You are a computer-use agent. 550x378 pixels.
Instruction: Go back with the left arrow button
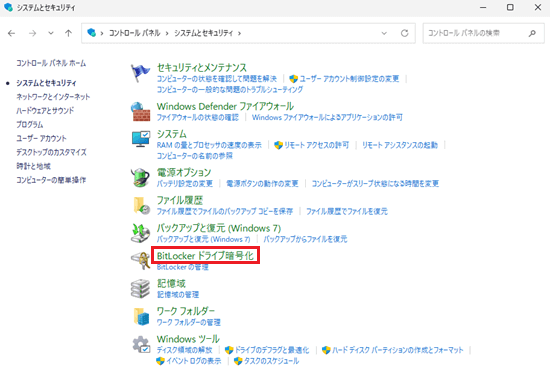[x=12, y=33]
